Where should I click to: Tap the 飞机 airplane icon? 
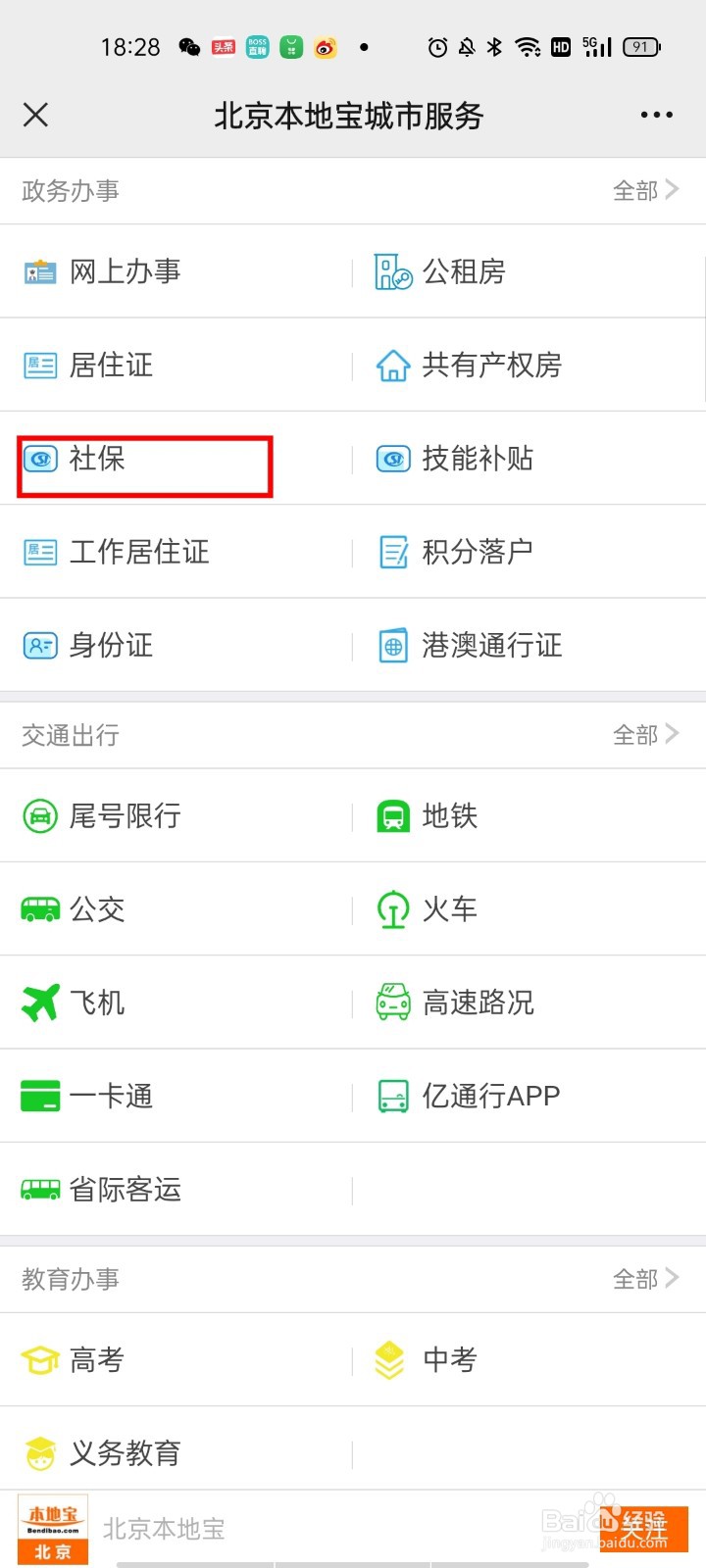tap(40, 1003)
